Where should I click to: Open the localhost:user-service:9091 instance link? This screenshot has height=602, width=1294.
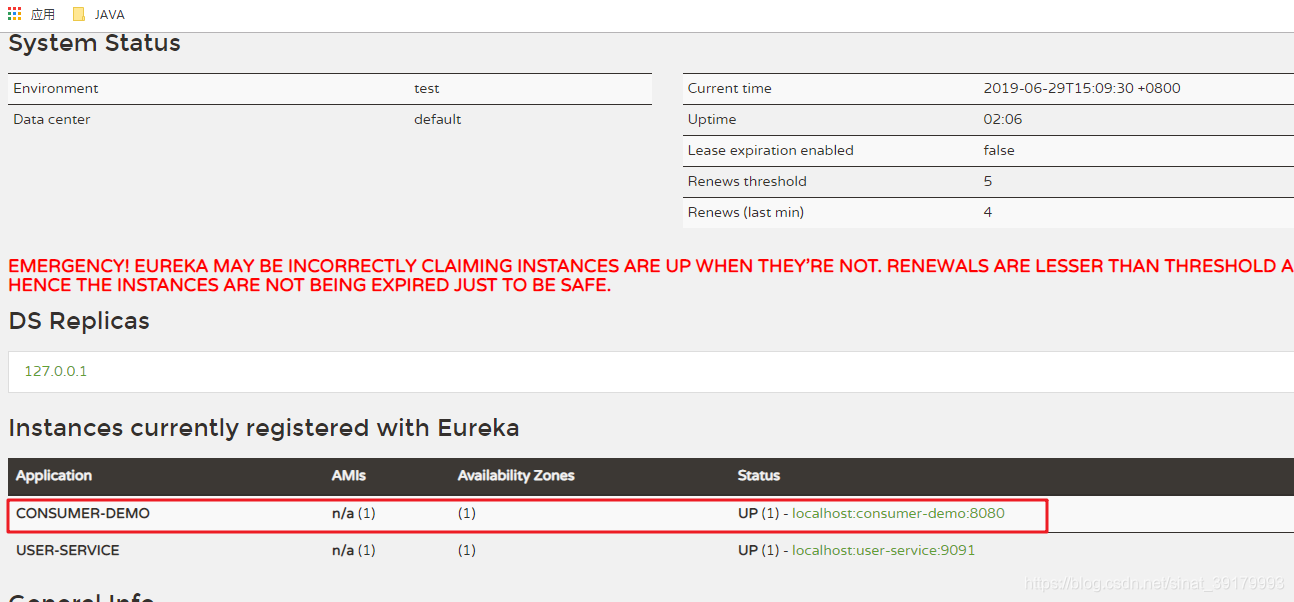[883, 550]
